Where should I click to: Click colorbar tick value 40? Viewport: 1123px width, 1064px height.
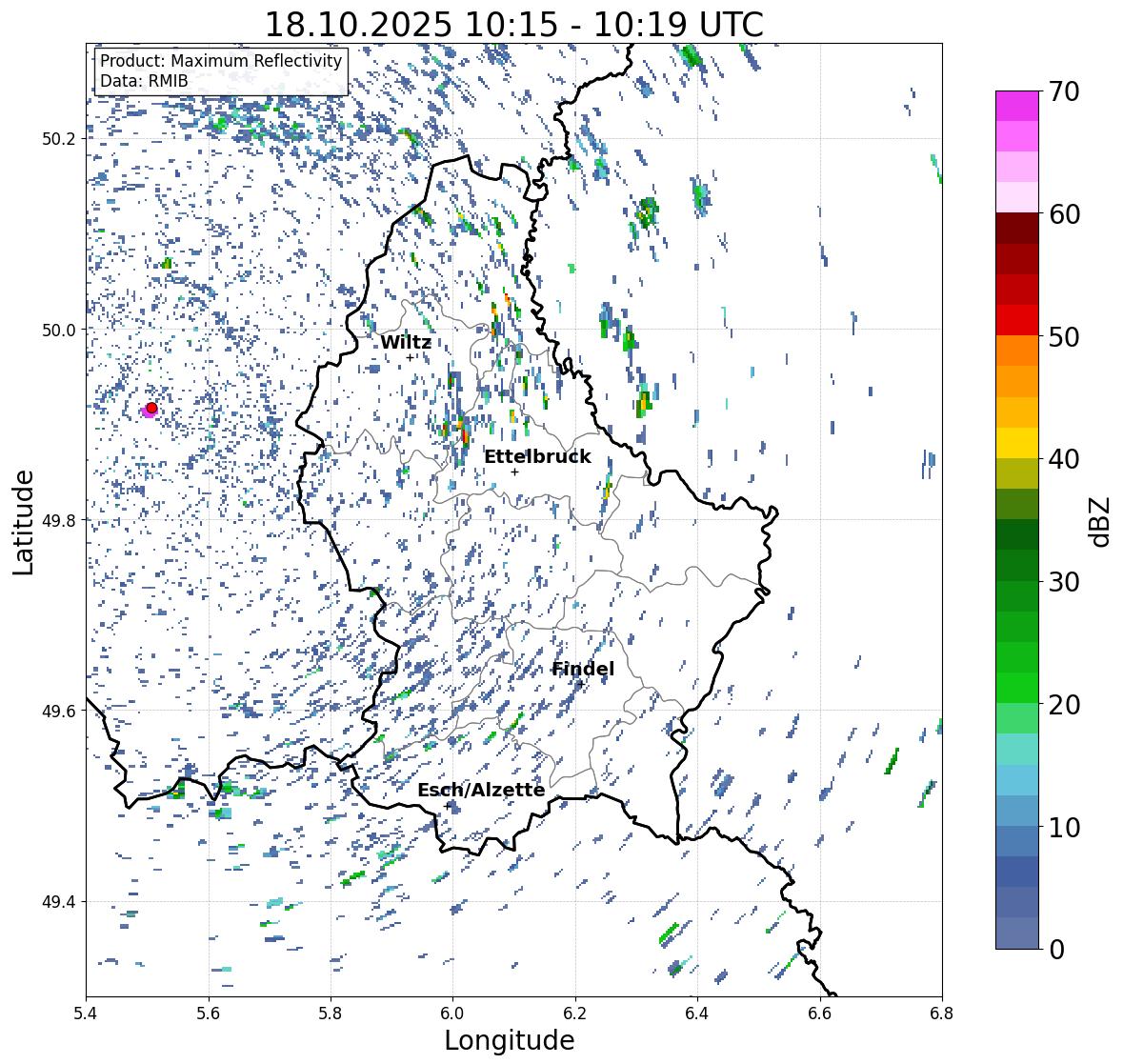click(x=1063, y=458)
